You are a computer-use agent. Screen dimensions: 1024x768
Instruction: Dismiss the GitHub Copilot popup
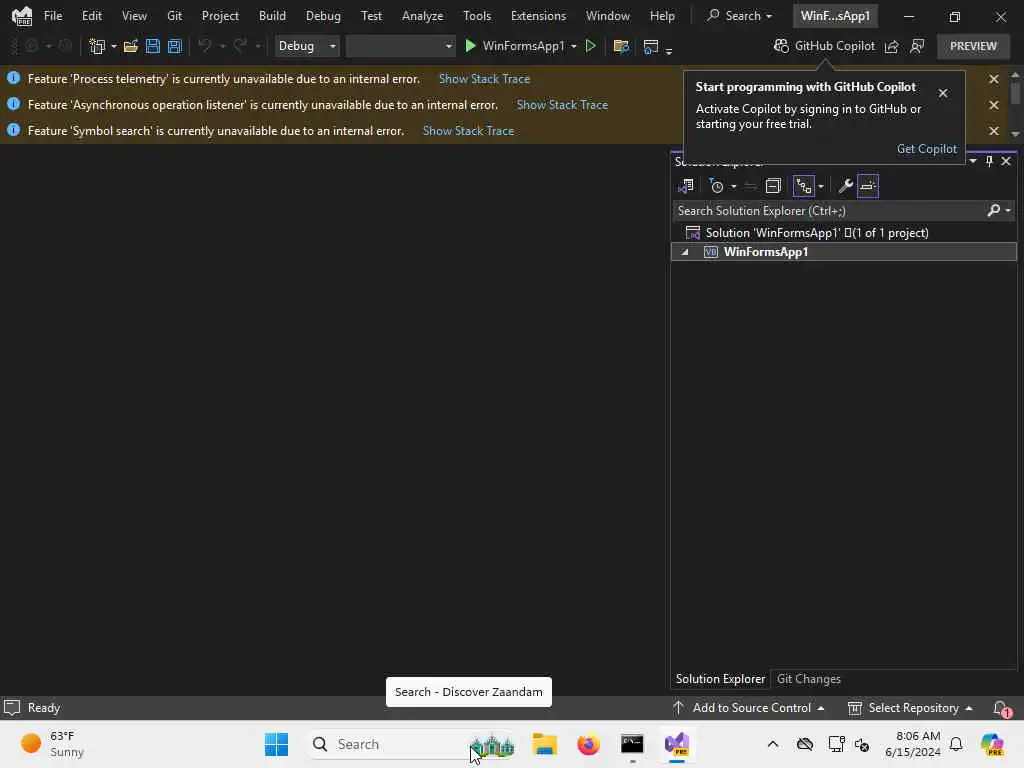click(943, 93)
